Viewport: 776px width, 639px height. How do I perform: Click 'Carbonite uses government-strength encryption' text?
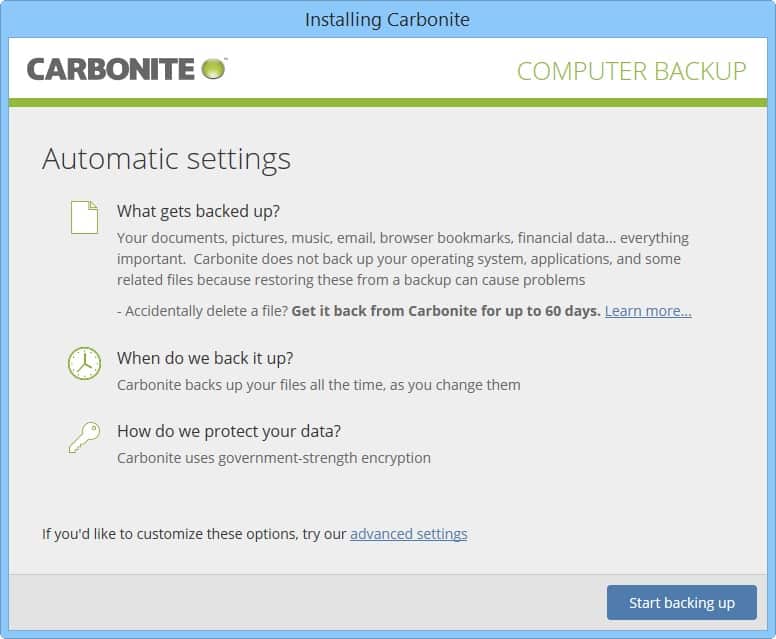(274, 458)
